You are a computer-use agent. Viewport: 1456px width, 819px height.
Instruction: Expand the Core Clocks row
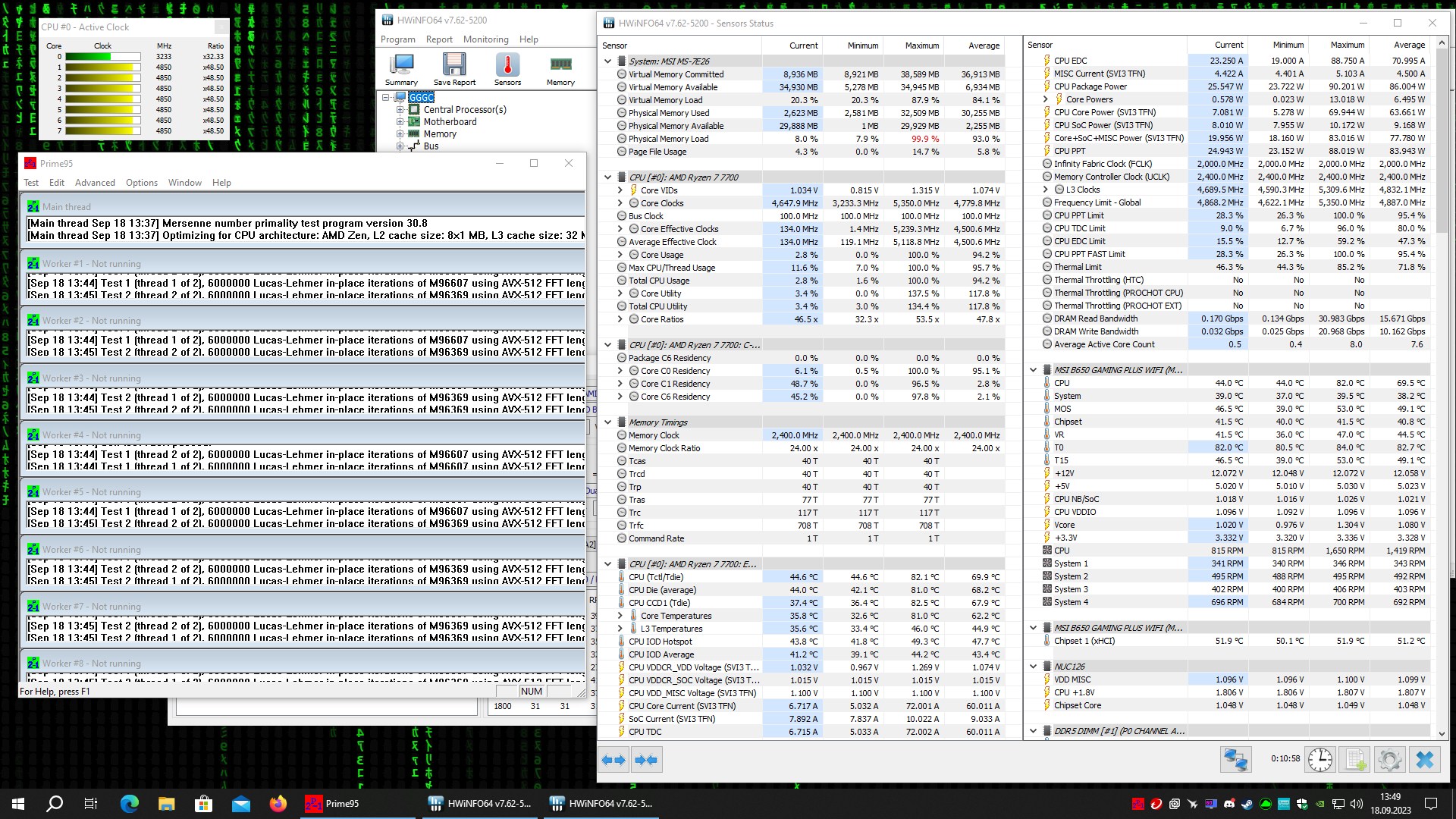(620, 203)
